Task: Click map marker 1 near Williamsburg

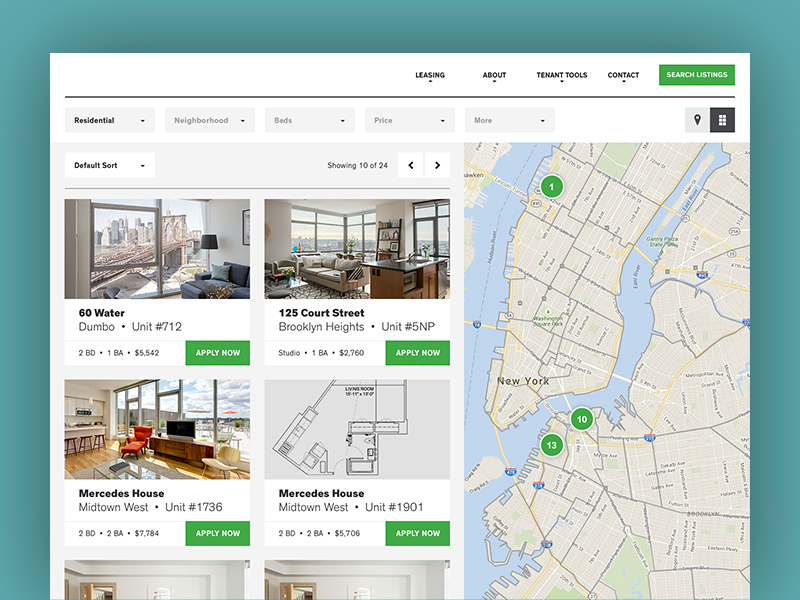Action: pos(551,186)
